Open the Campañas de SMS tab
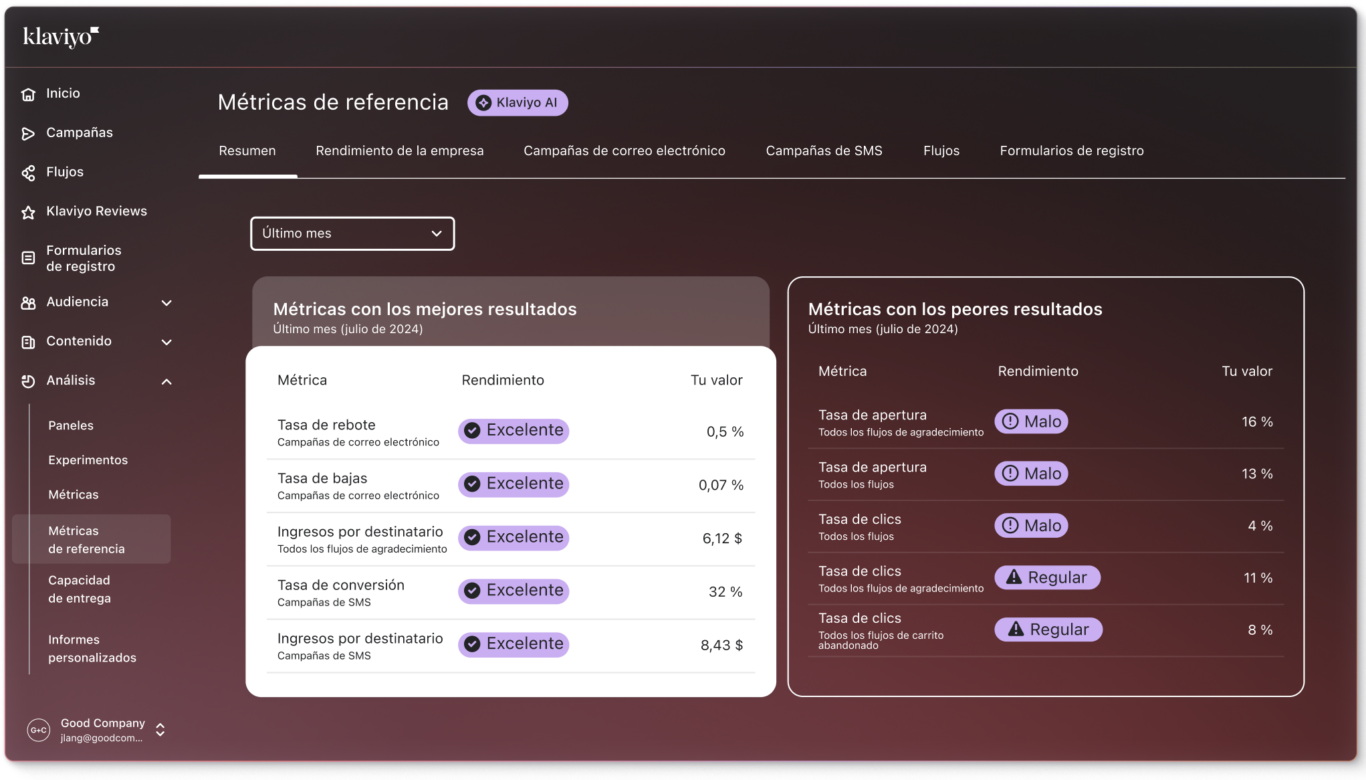 [824, 151]
